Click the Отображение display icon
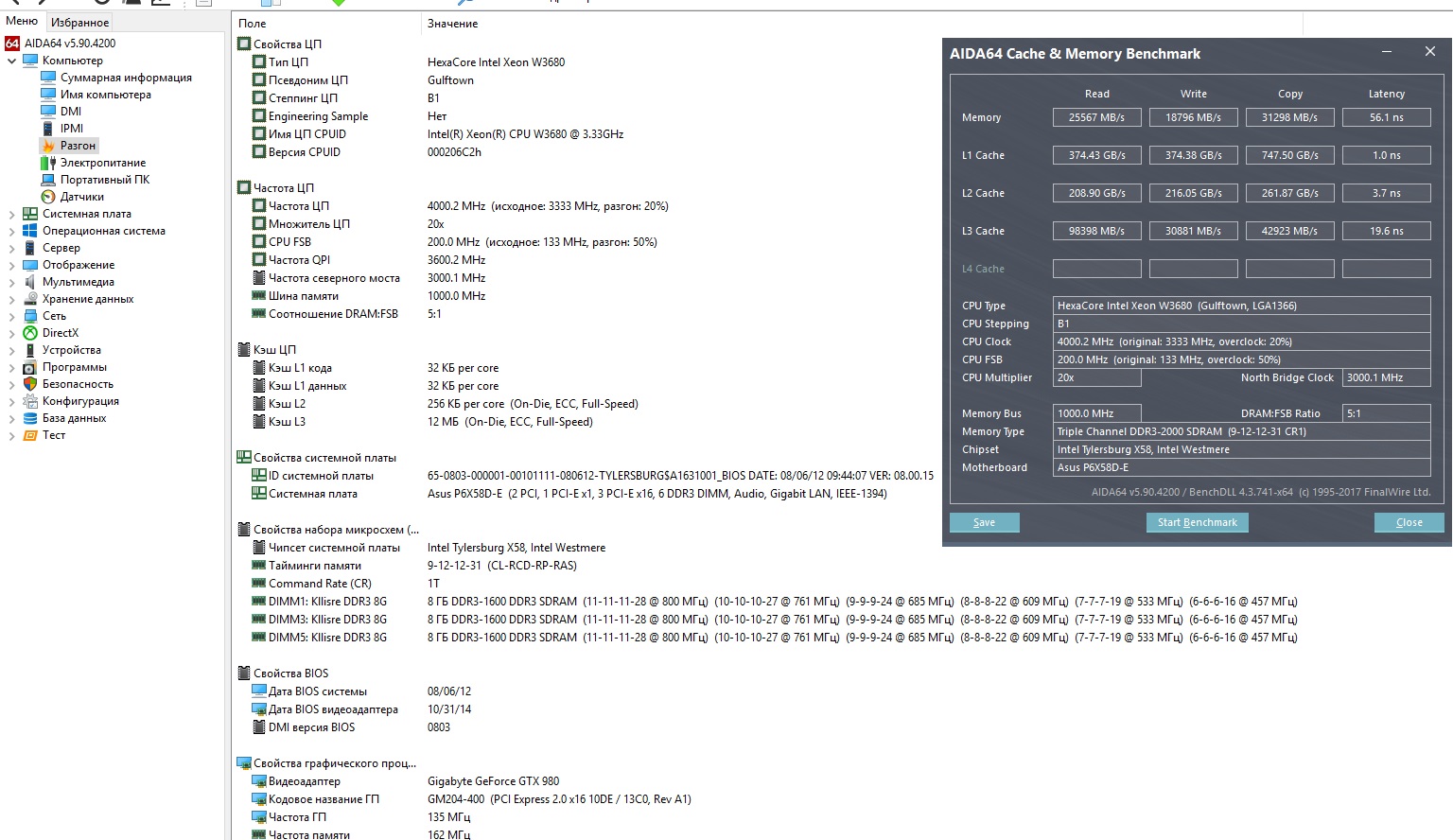Screen dimensions: 1453x840 (30, 265)
